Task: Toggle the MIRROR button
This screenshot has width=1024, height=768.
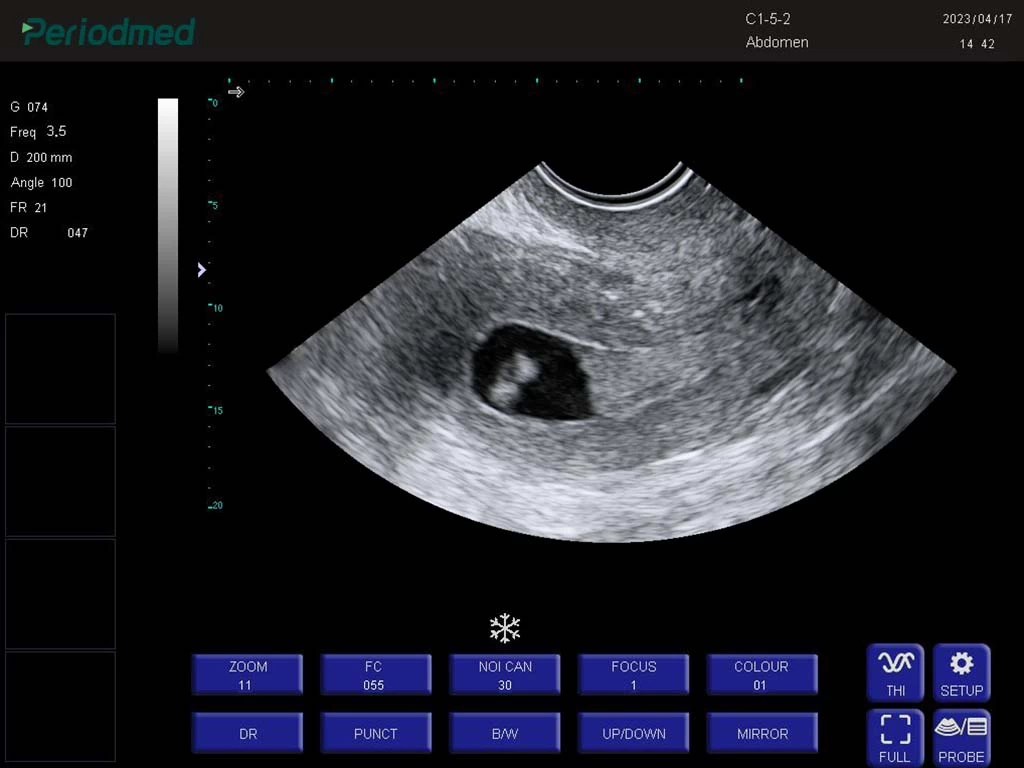Action: pyautogui.click(x=762, y=733)
